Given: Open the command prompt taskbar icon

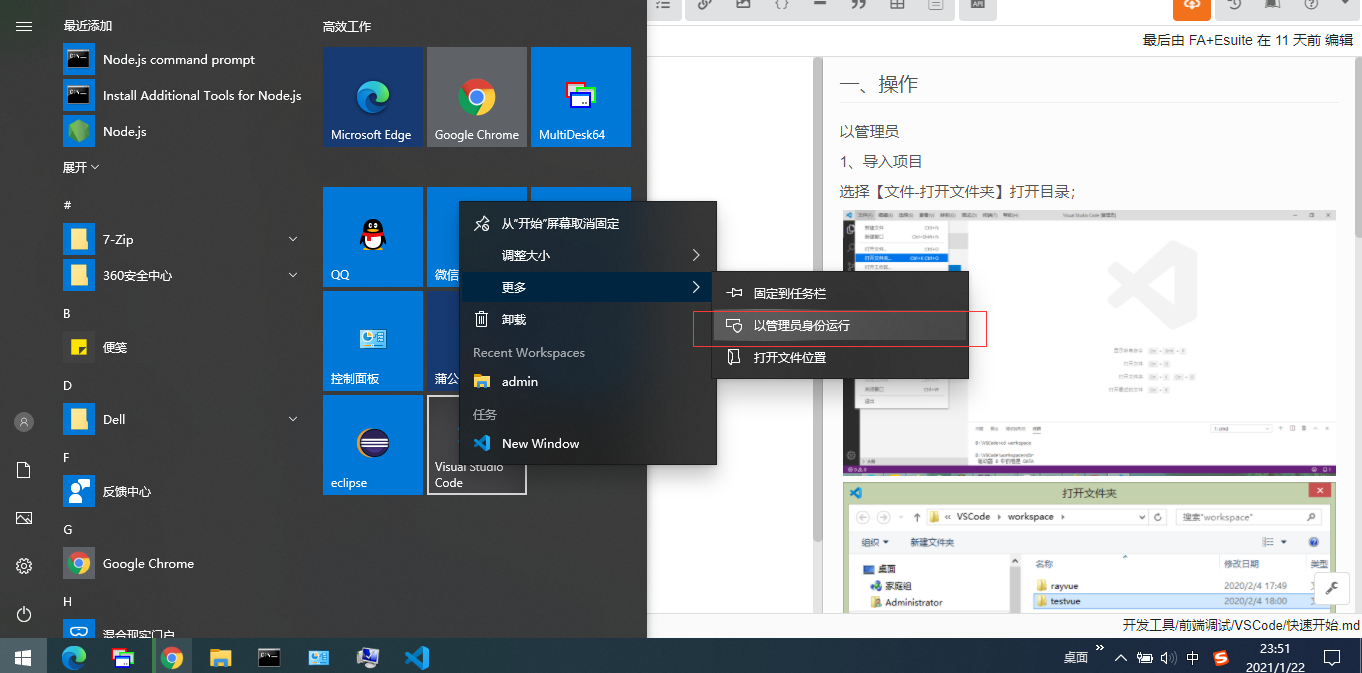Looking at the screenshot, I should click(270, 657).
